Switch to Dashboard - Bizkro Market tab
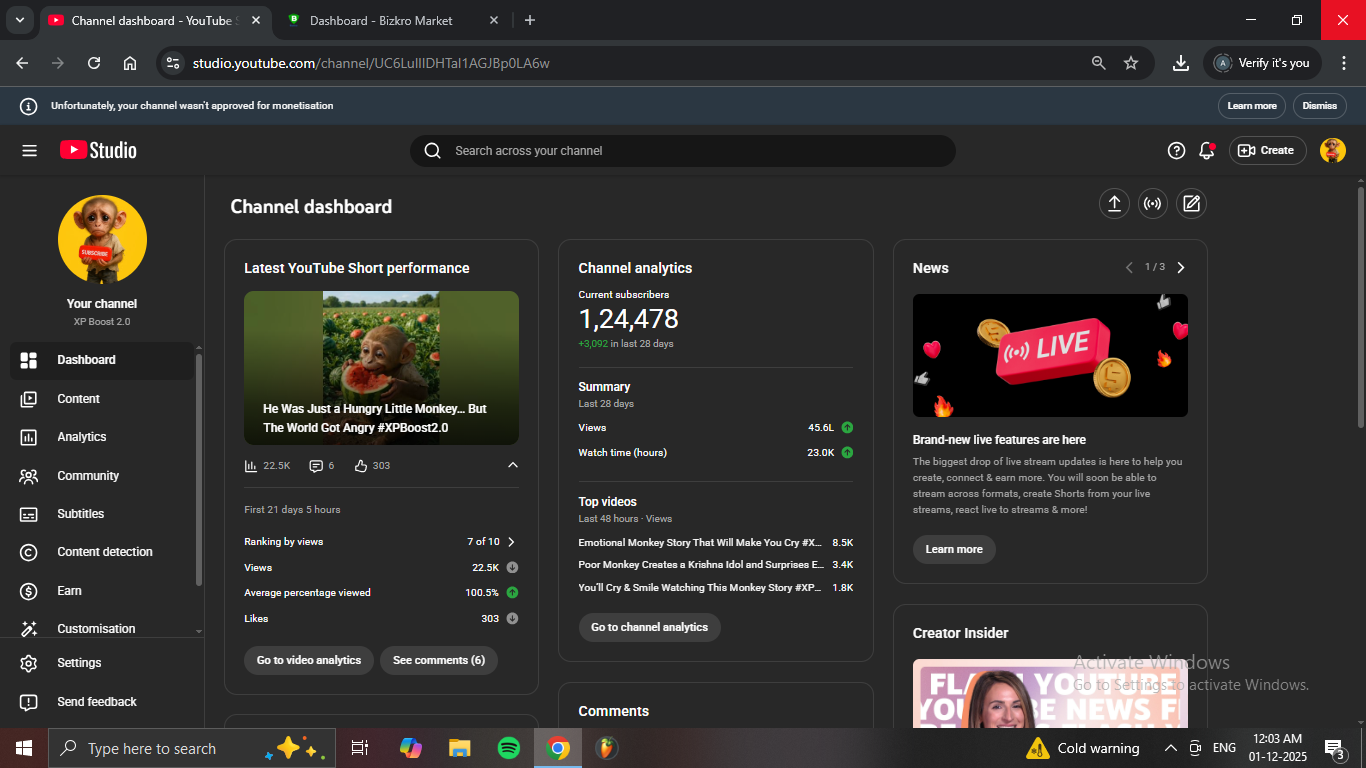This screenshot has width=1366, height=768. (x=380, y=20)
